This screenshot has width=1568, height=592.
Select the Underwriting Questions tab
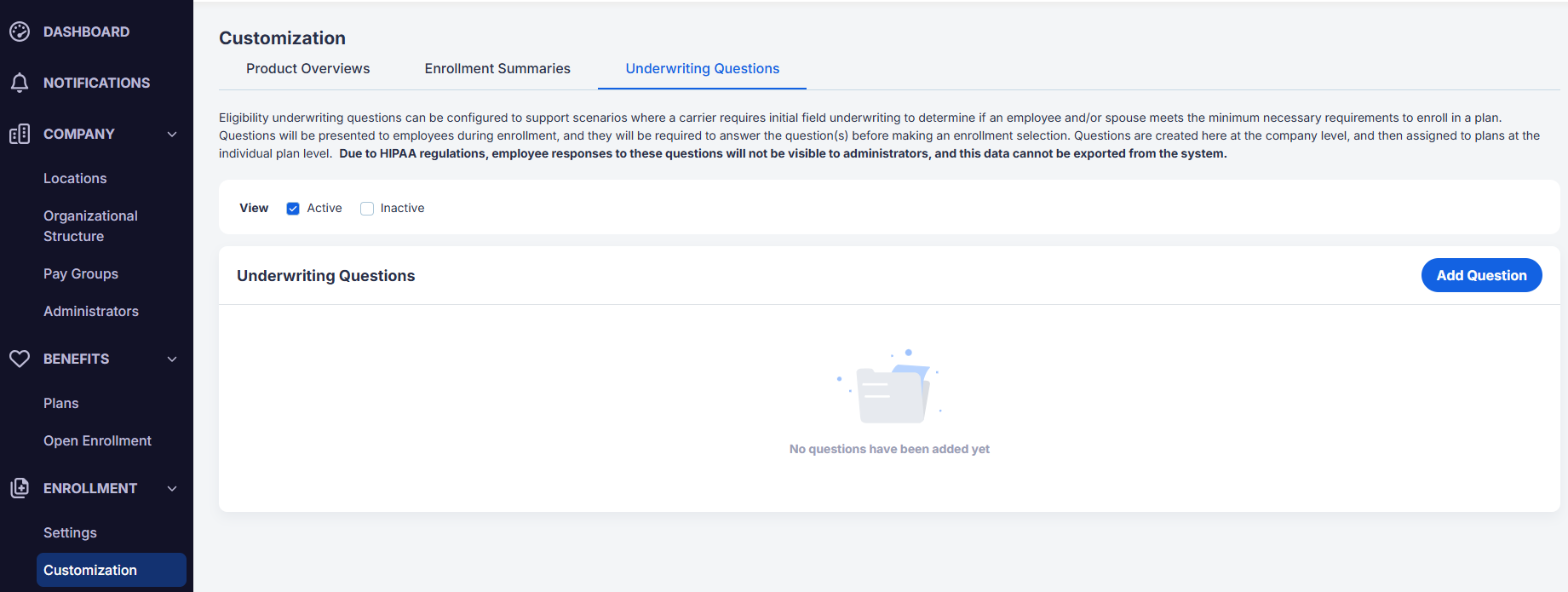coord(702,68)
